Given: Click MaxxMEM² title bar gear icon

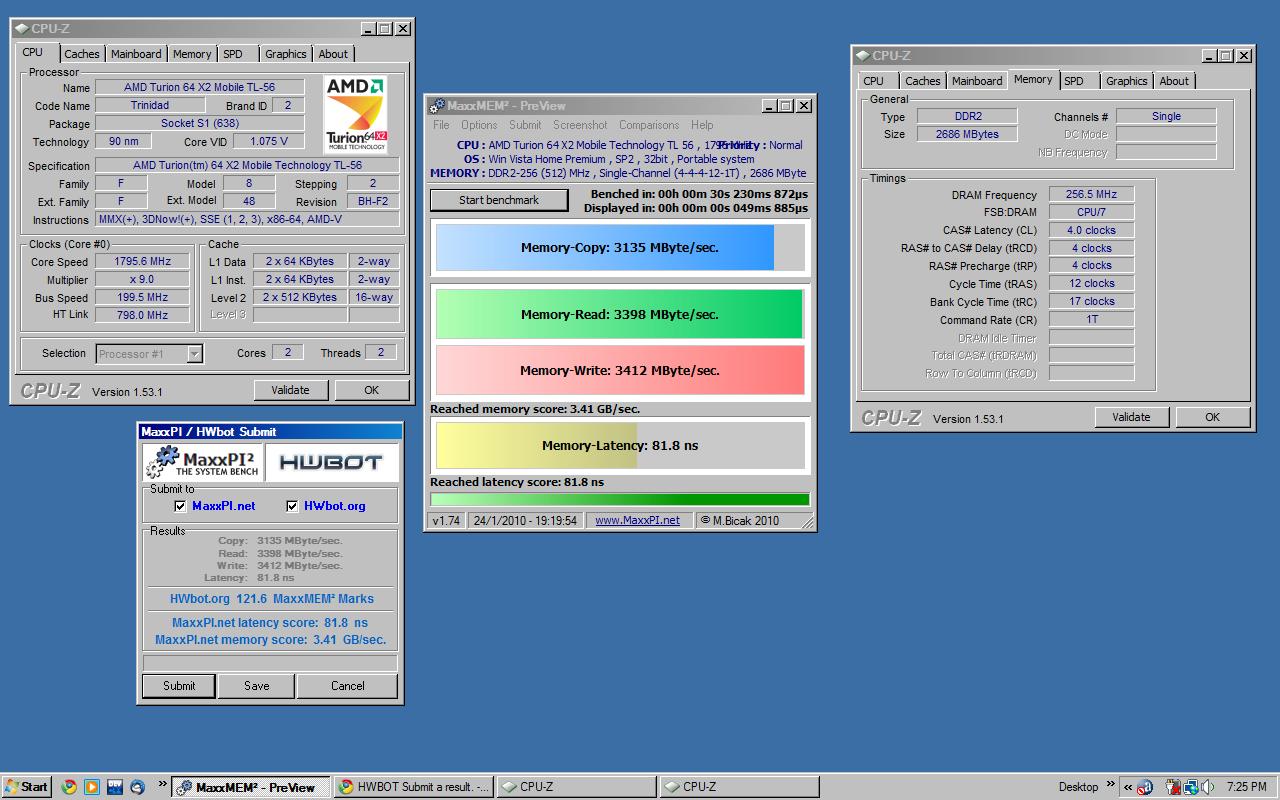Looking at the screenshot, I should point(436,105).
